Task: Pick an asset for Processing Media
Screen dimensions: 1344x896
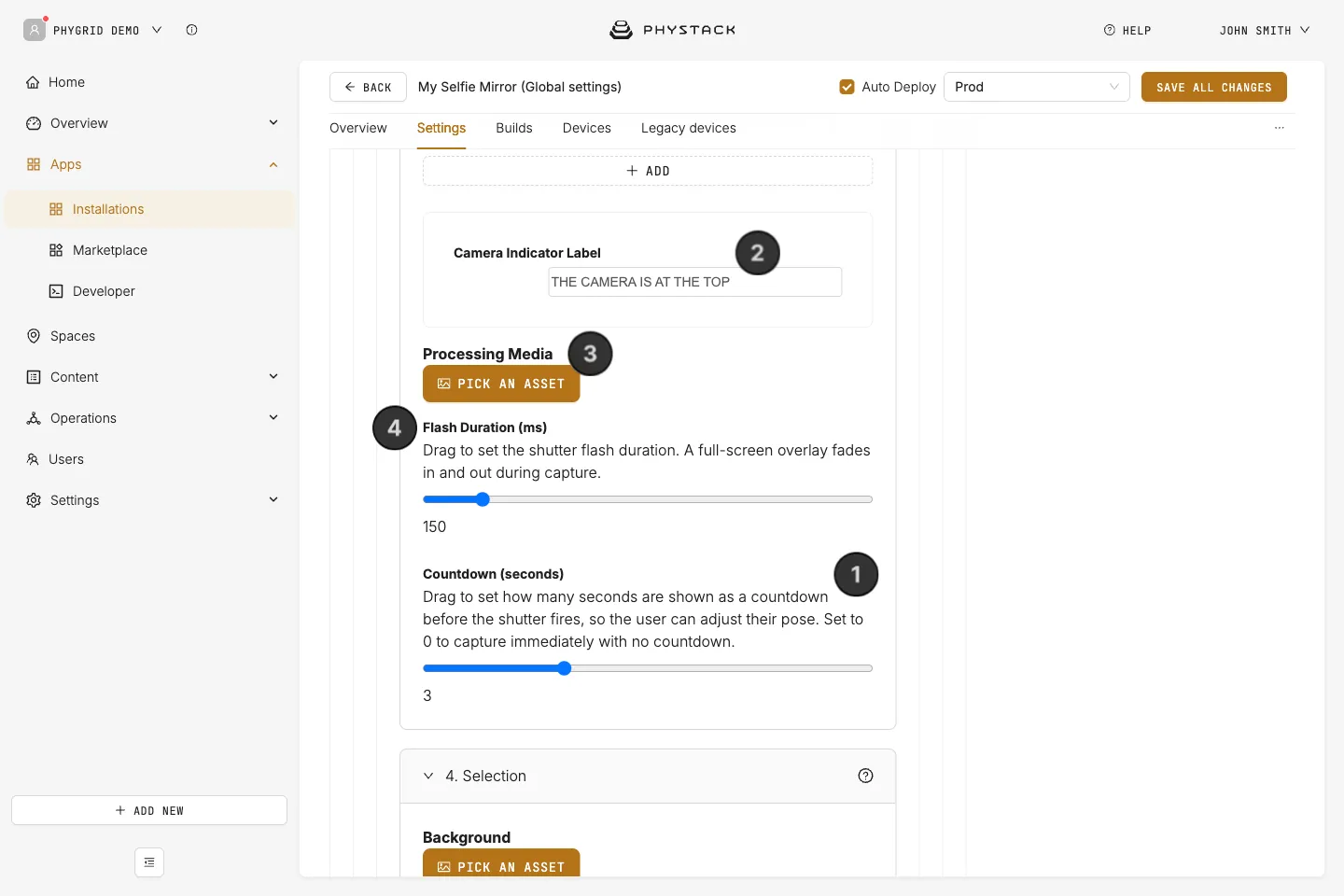Action: (501, 384)
